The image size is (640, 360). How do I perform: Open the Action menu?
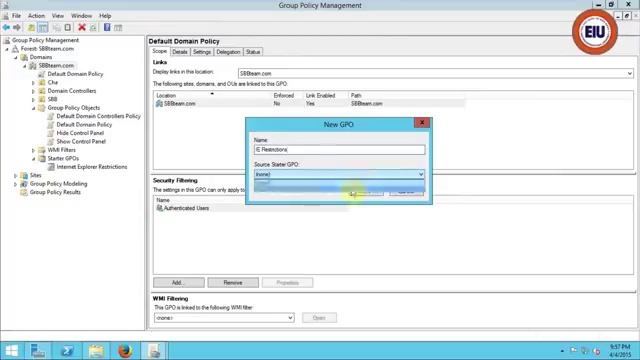pos(36,16)
